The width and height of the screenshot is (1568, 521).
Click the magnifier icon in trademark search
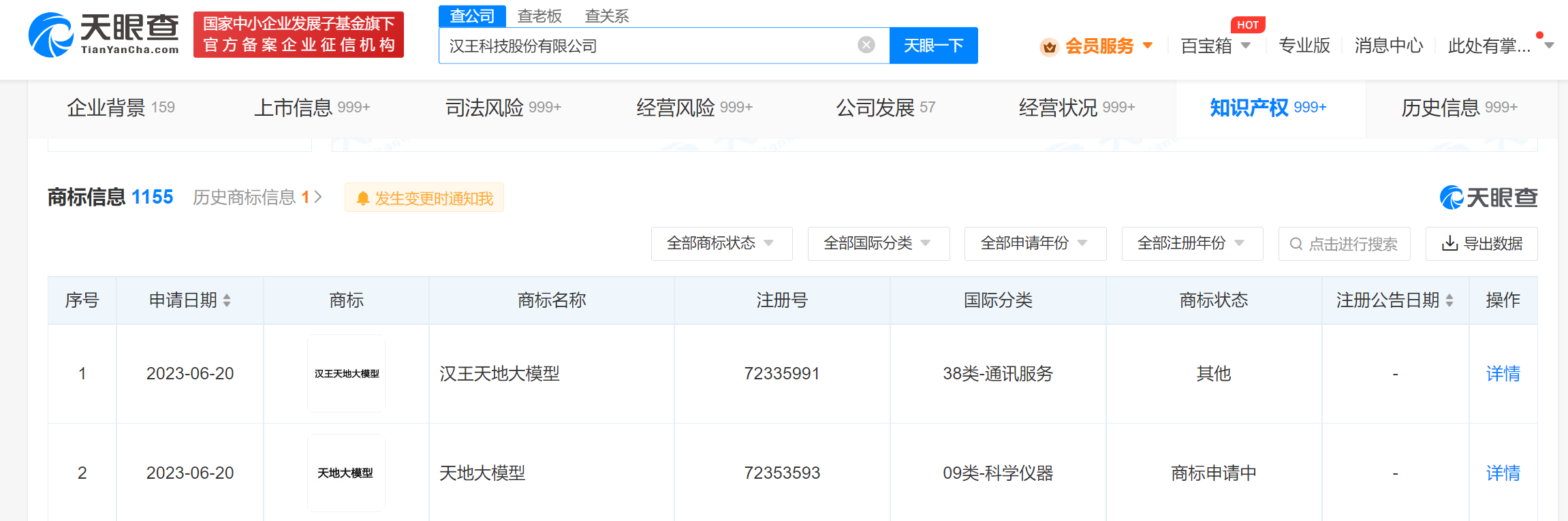click(1296, 244)
